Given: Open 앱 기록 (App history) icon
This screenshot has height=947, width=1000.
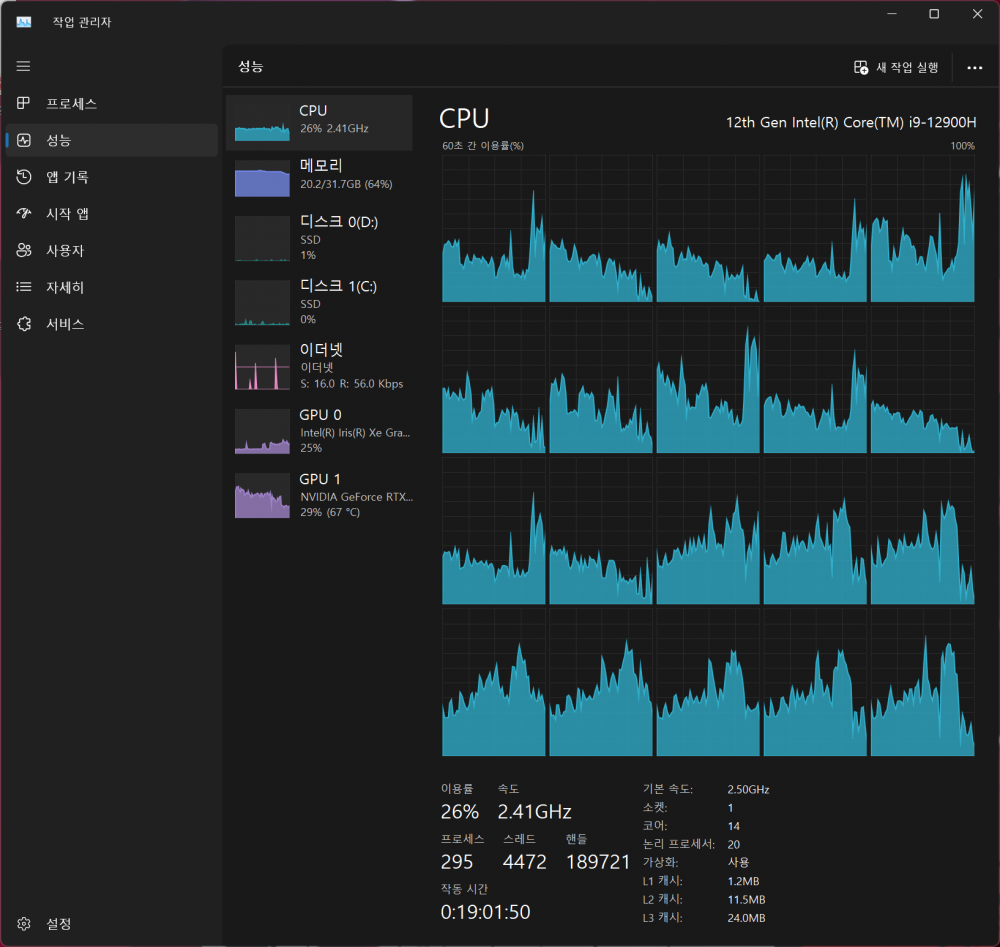Looking at the screenshot, I should 24,177.
